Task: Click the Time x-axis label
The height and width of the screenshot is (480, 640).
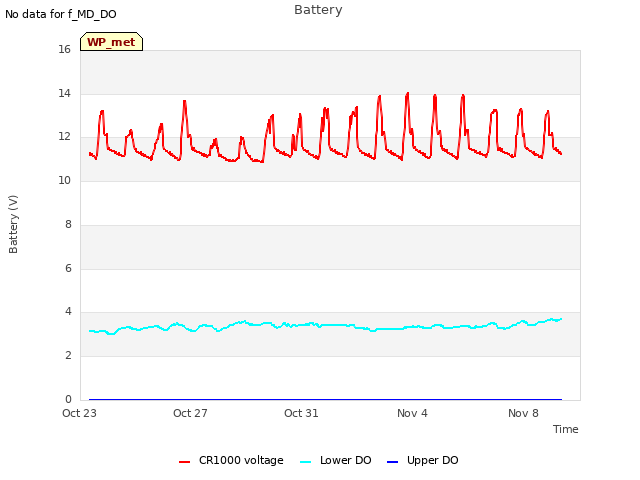Action: coord(566,429)
